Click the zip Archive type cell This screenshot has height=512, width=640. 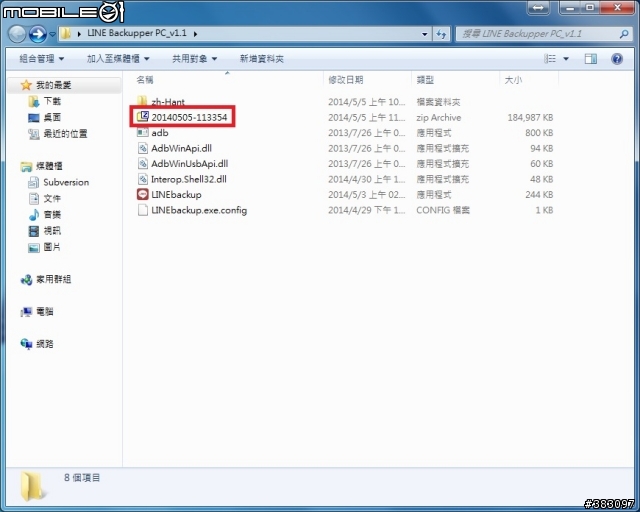[x=438, y=118]
